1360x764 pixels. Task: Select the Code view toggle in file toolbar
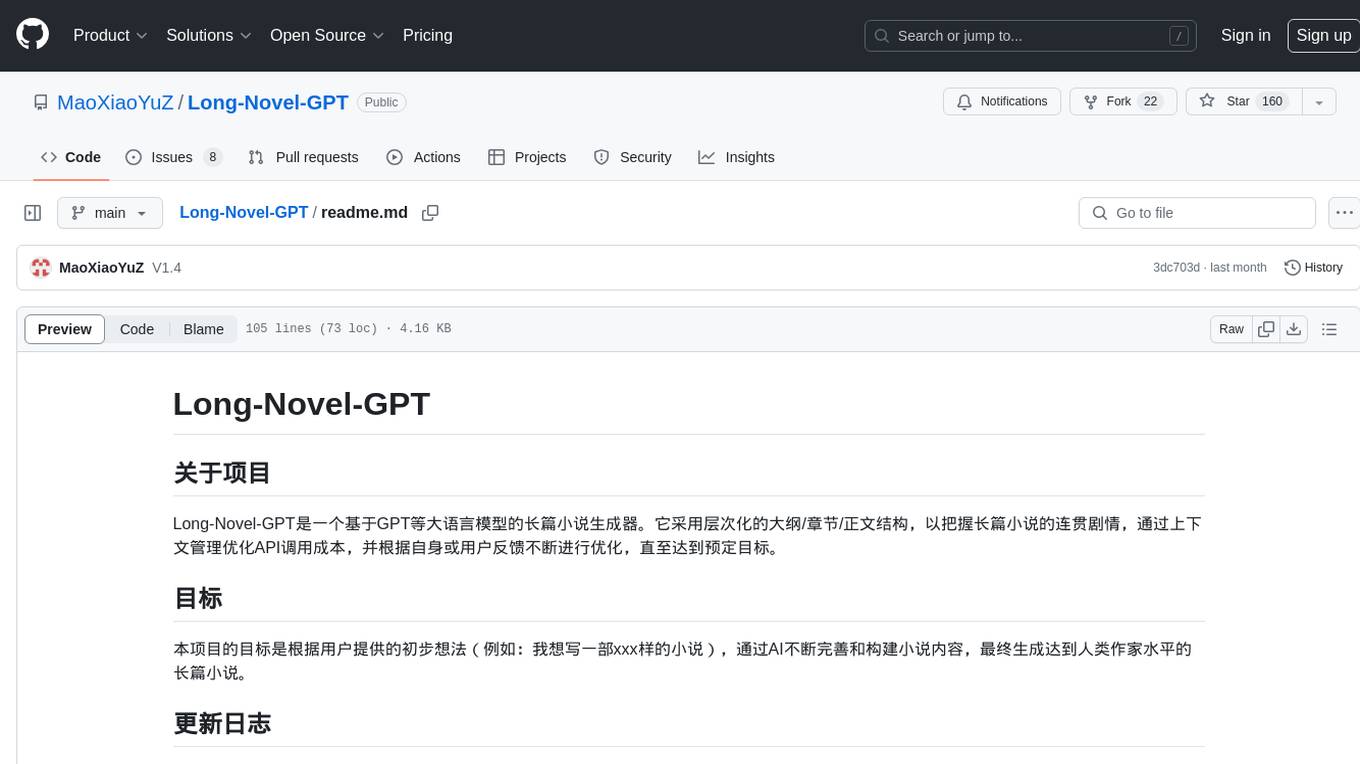point(137,329)
